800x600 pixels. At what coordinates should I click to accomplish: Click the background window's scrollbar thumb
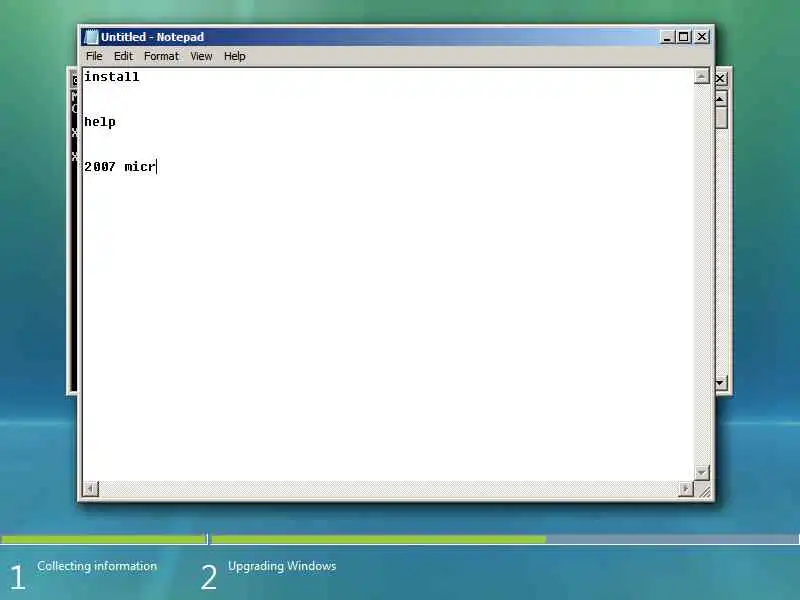(x=720, y=117)
